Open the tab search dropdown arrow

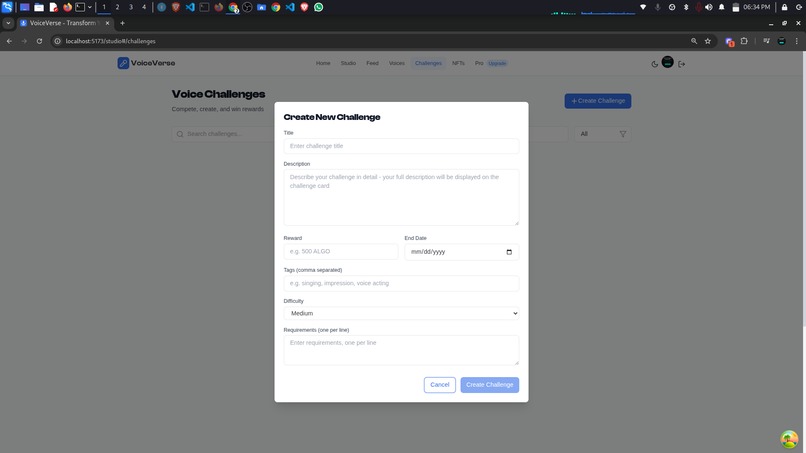click(8, 23)
